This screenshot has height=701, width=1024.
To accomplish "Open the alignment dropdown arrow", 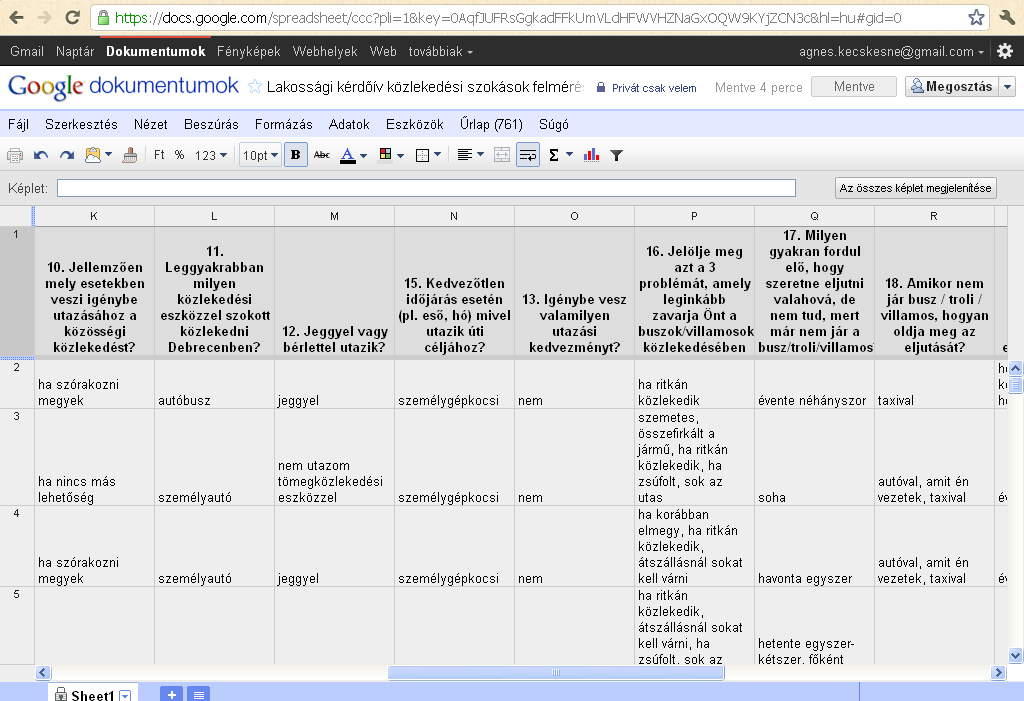I will pos(481,155).
